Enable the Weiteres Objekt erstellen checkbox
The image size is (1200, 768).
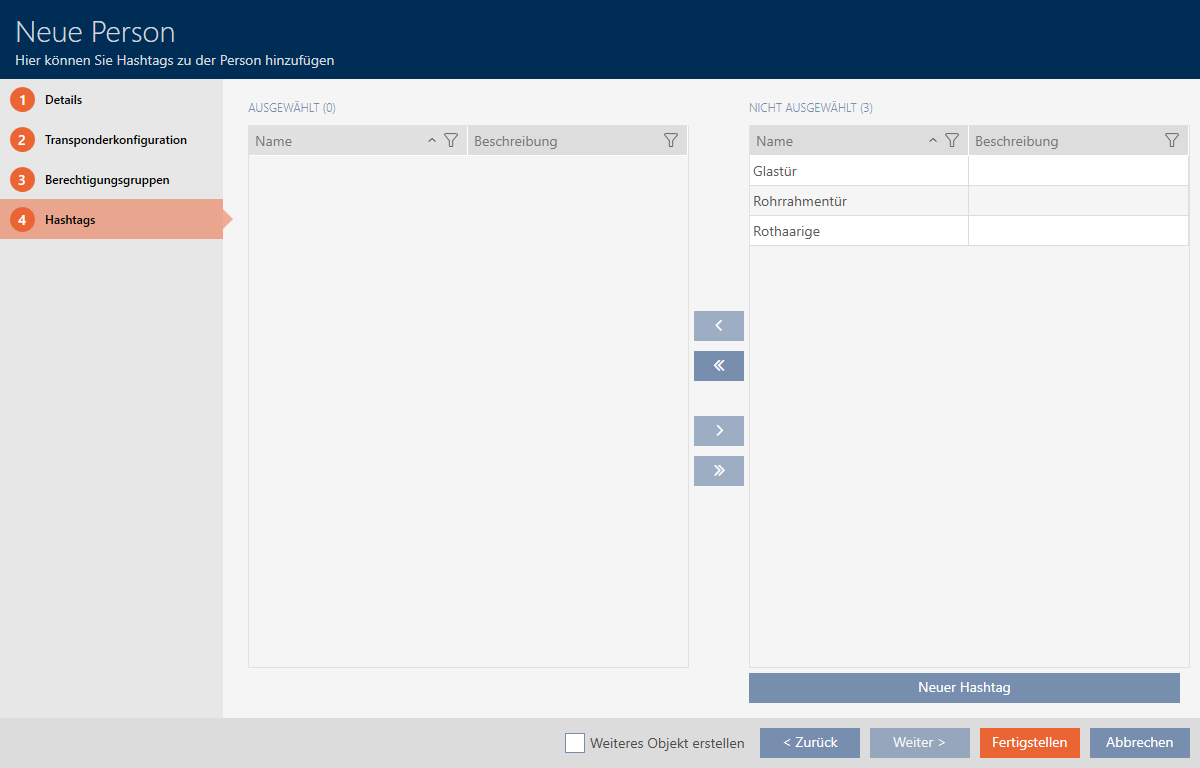click(x=575, y=743)
